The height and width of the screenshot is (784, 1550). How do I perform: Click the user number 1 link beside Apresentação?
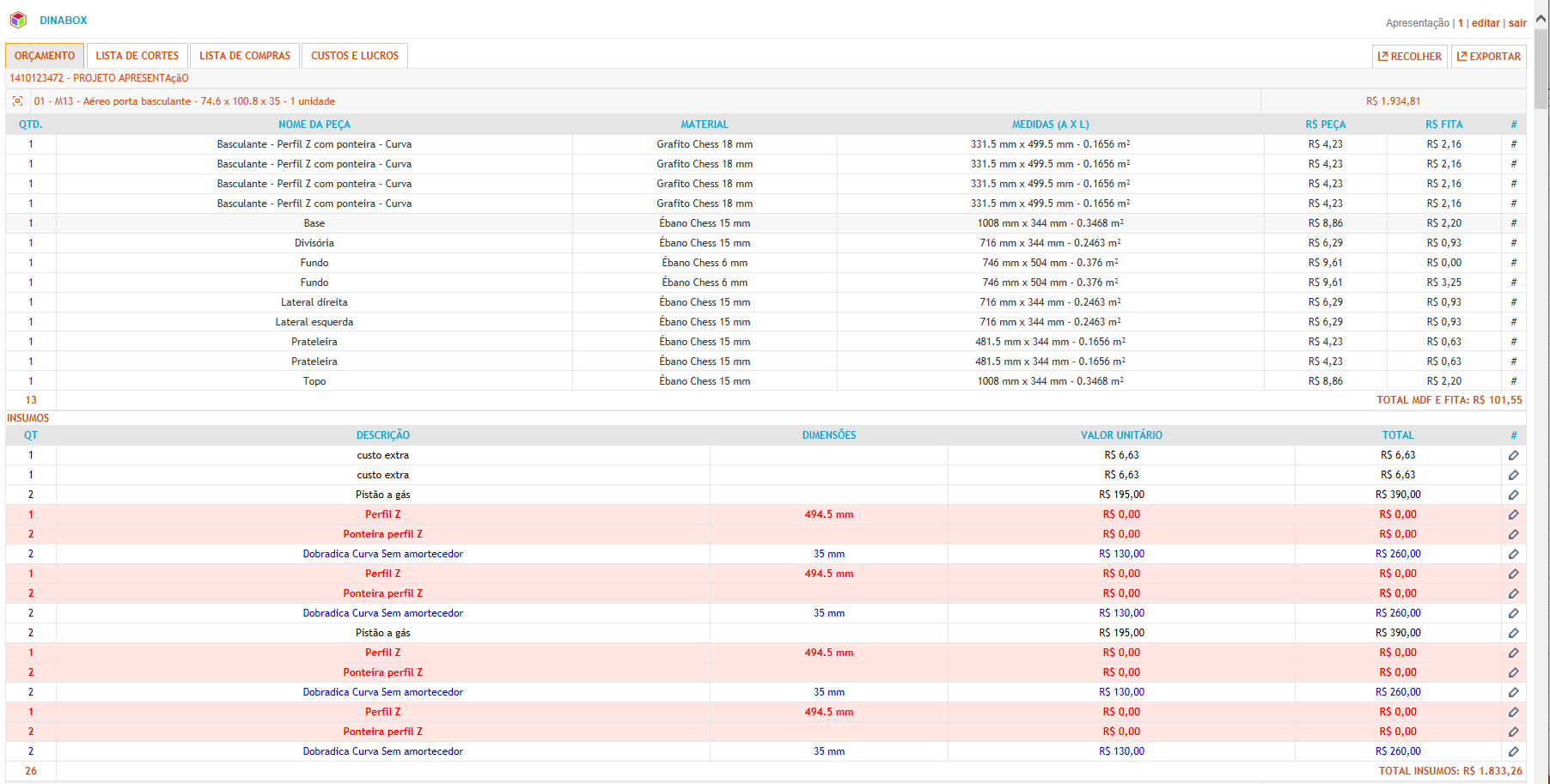click(1461, 23)
